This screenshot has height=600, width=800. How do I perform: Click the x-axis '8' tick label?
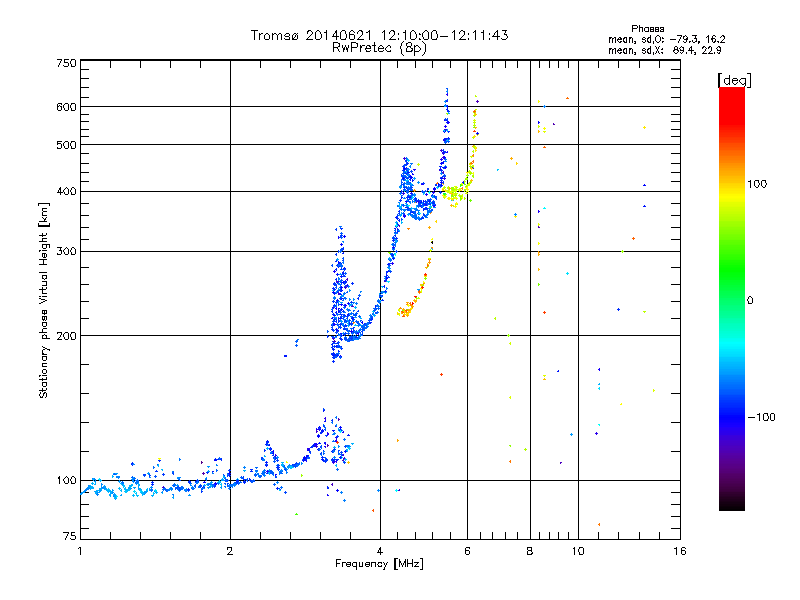530,551
